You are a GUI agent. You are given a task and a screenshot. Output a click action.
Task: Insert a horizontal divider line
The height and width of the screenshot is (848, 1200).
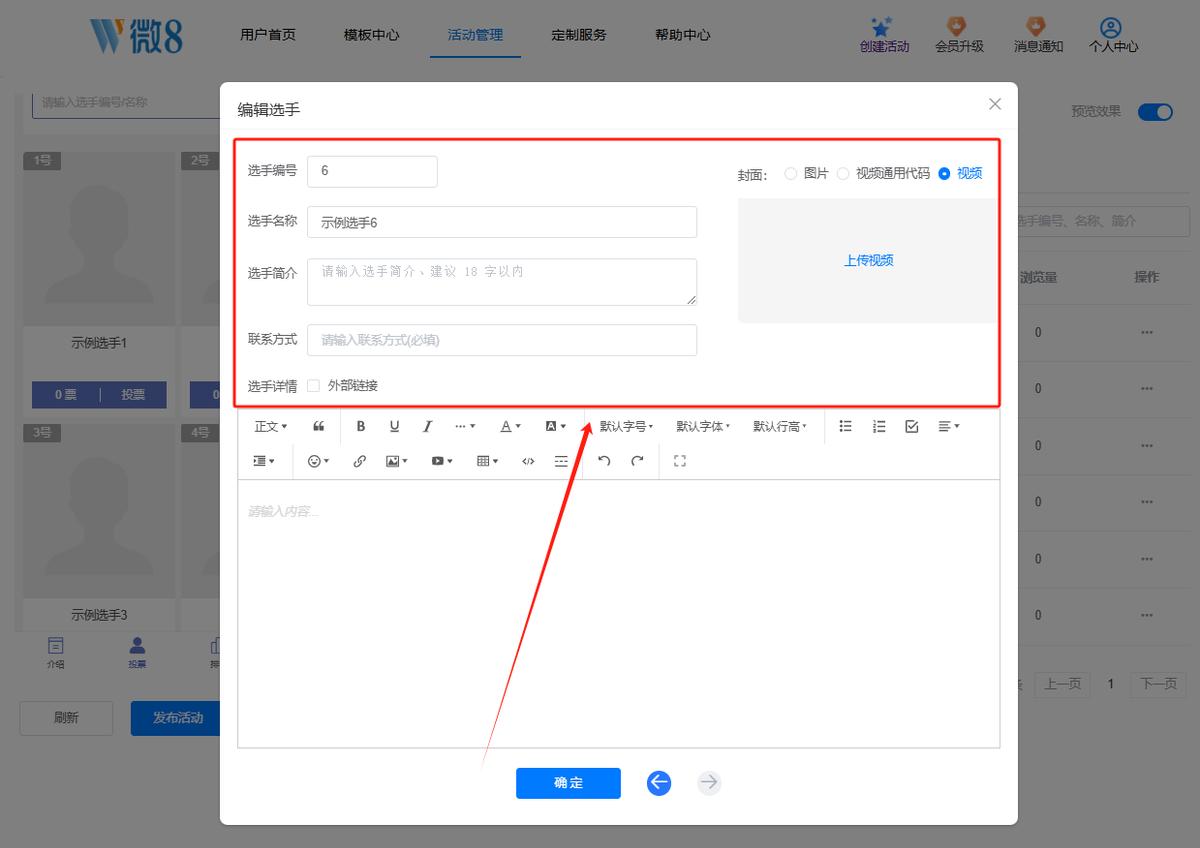click(x=561, y=461)
